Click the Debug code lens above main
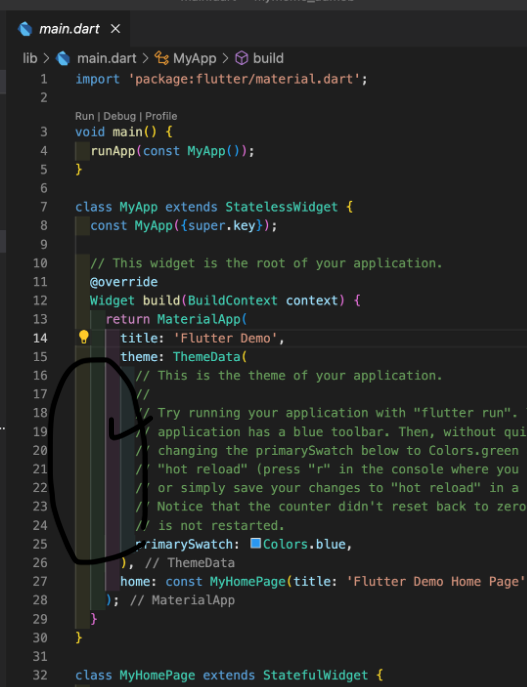Viewport: 527px width, 687px height. pyautogui.click(x=119, y=116)
